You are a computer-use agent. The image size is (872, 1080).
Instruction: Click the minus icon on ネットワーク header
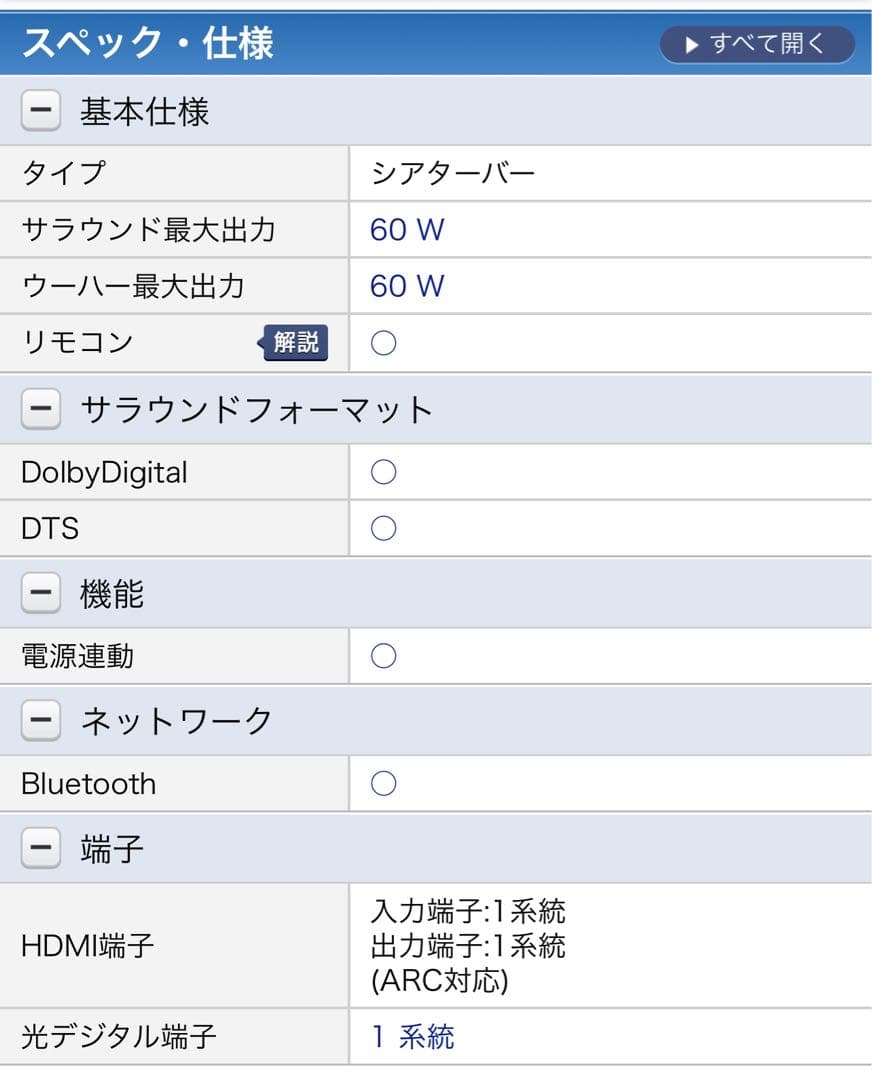point(39,719)
